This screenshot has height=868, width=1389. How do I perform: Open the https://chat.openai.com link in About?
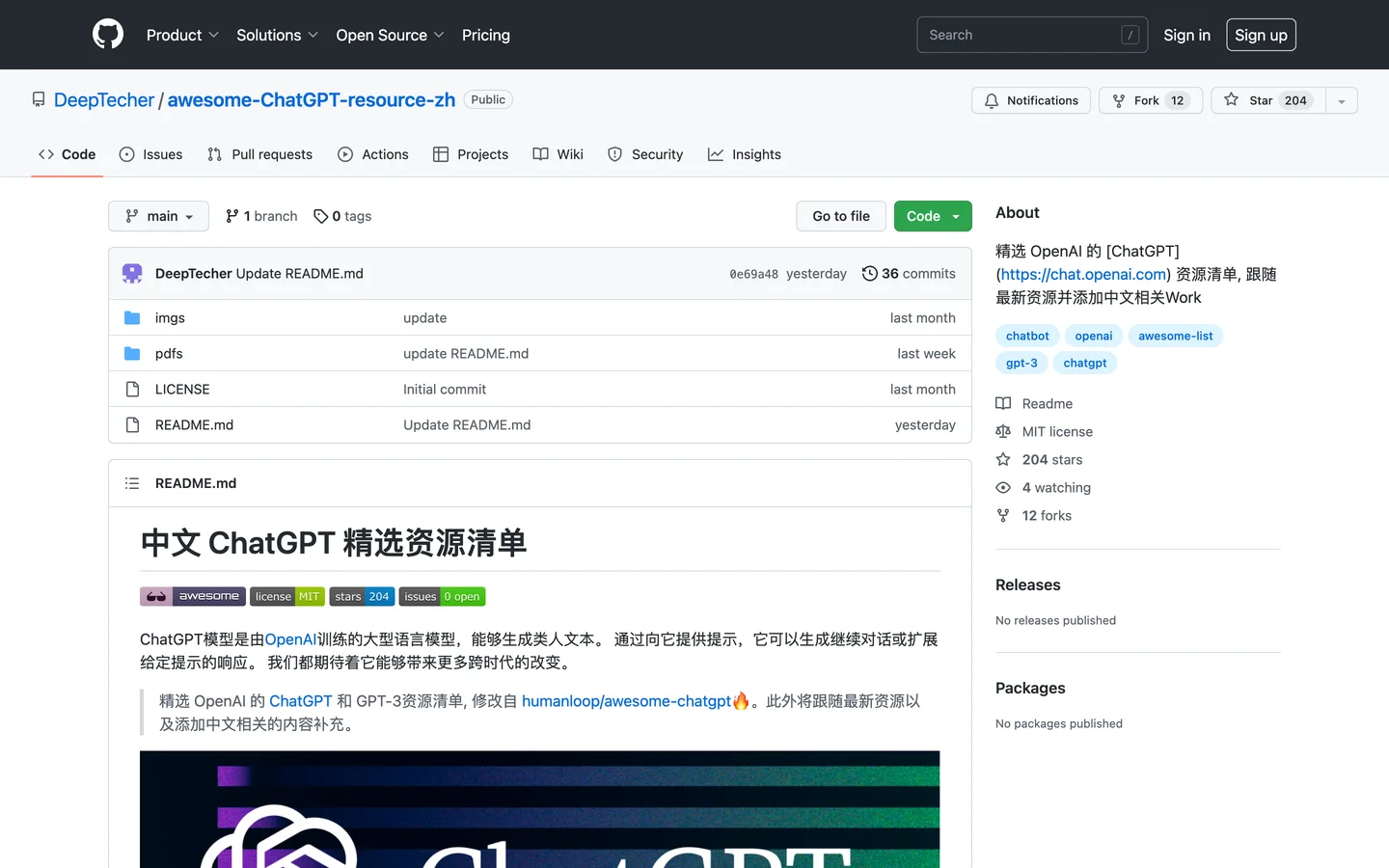1083,274
